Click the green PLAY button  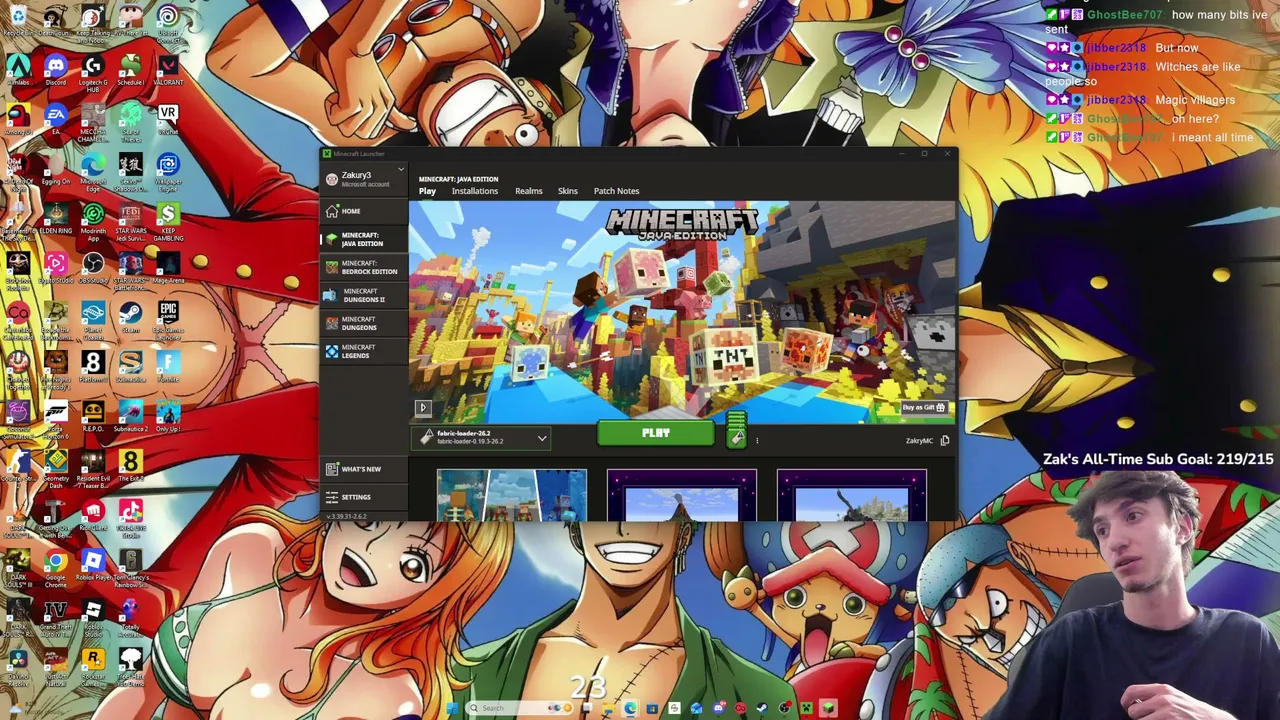[x=656, y=433]
